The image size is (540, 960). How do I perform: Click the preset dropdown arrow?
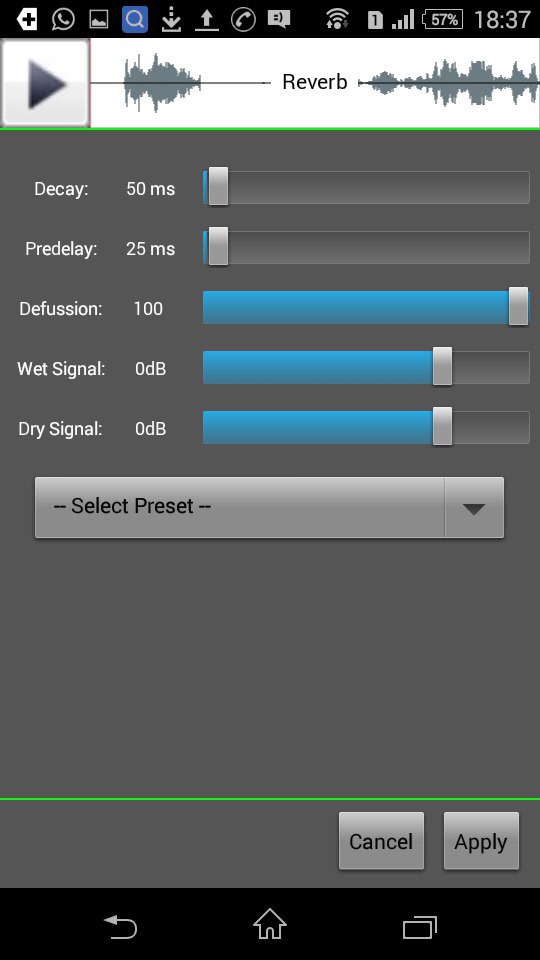click(x=474, y=508)
